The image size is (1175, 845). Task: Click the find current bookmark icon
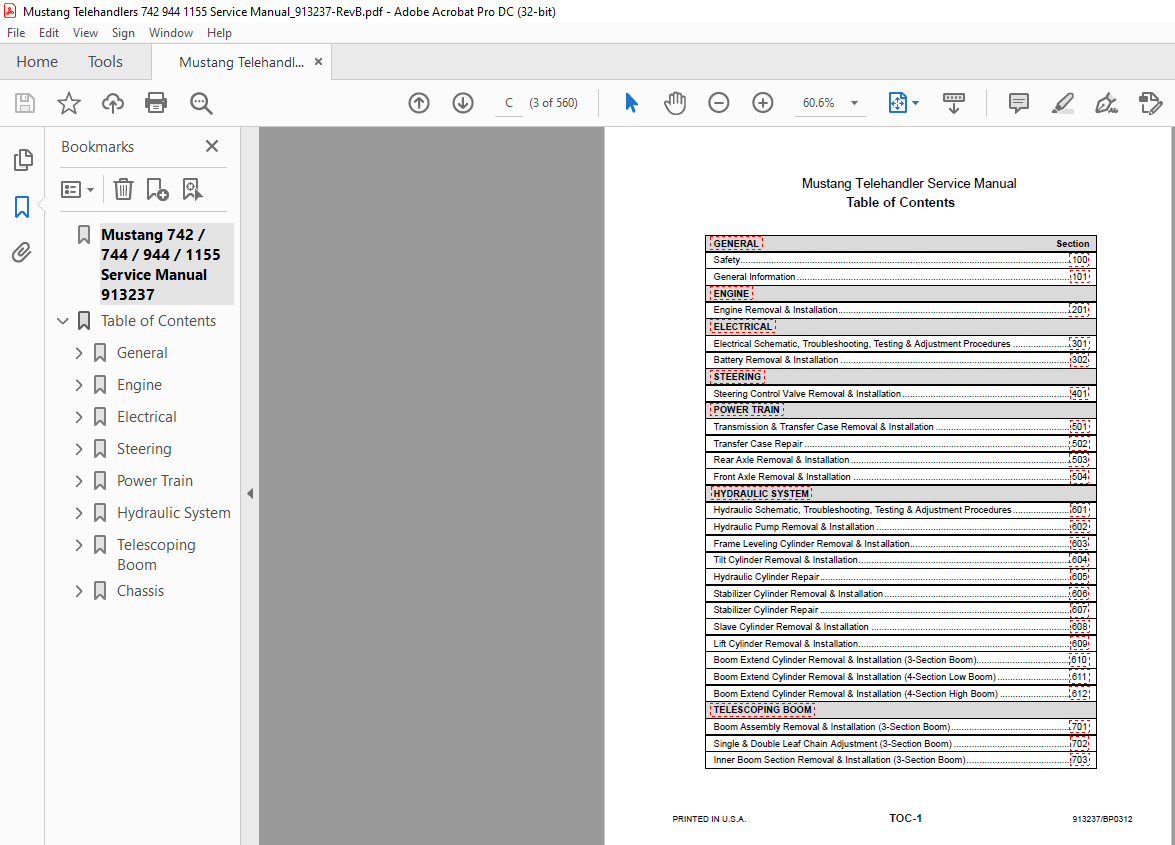[x=193, y=189]
